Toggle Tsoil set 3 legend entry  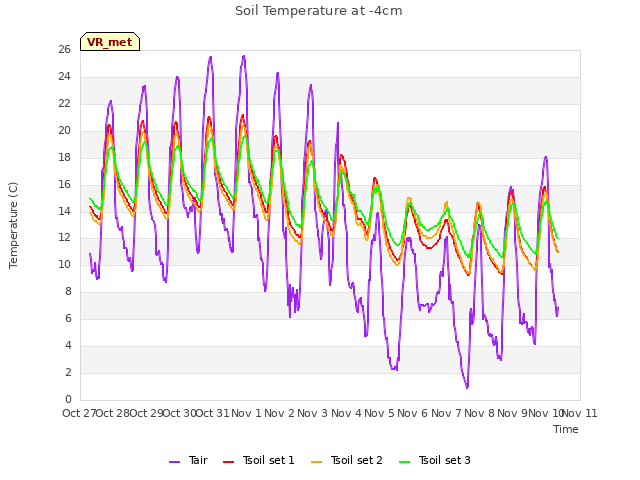click(435, 460)
